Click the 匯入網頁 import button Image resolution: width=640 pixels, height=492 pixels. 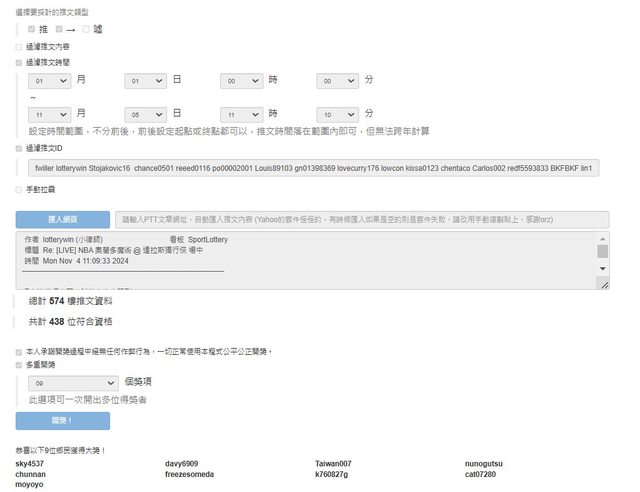click(62, 219)
